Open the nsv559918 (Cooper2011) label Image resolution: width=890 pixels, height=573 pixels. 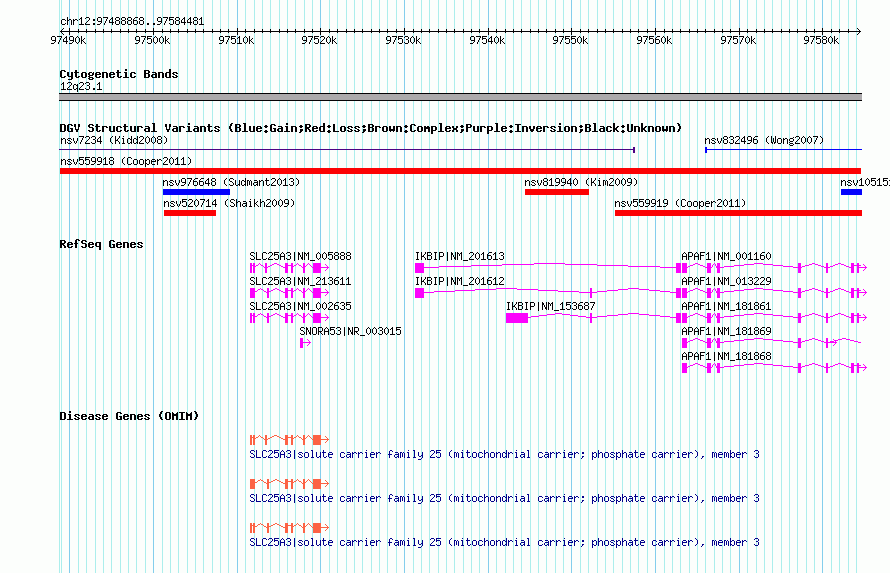coord(126,161)
